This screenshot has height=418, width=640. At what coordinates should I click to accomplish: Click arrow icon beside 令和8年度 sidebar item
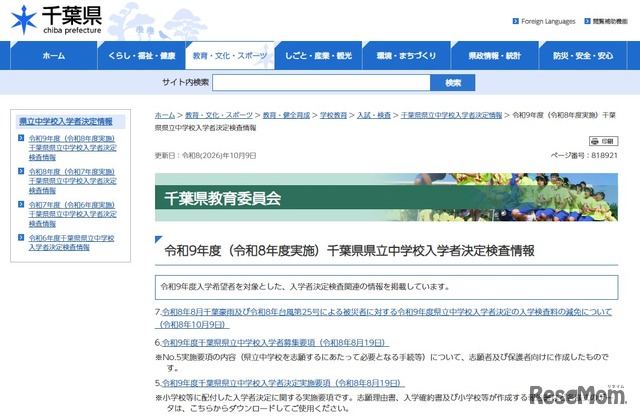click(x=21, y=171)
